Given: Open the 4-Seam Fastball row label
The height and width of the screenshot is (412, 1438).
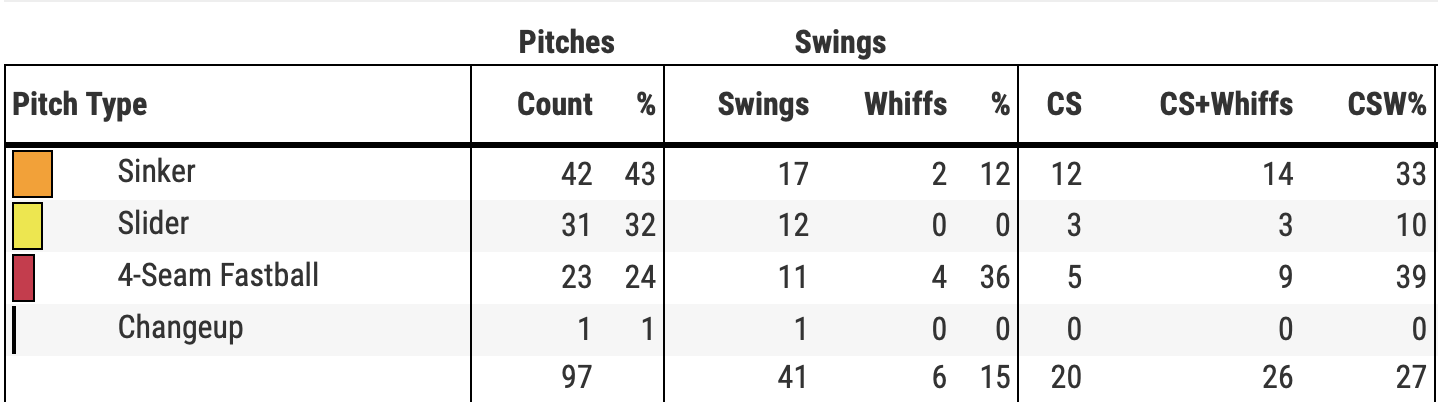Looking at the screenshot, I should pos(218,275).
